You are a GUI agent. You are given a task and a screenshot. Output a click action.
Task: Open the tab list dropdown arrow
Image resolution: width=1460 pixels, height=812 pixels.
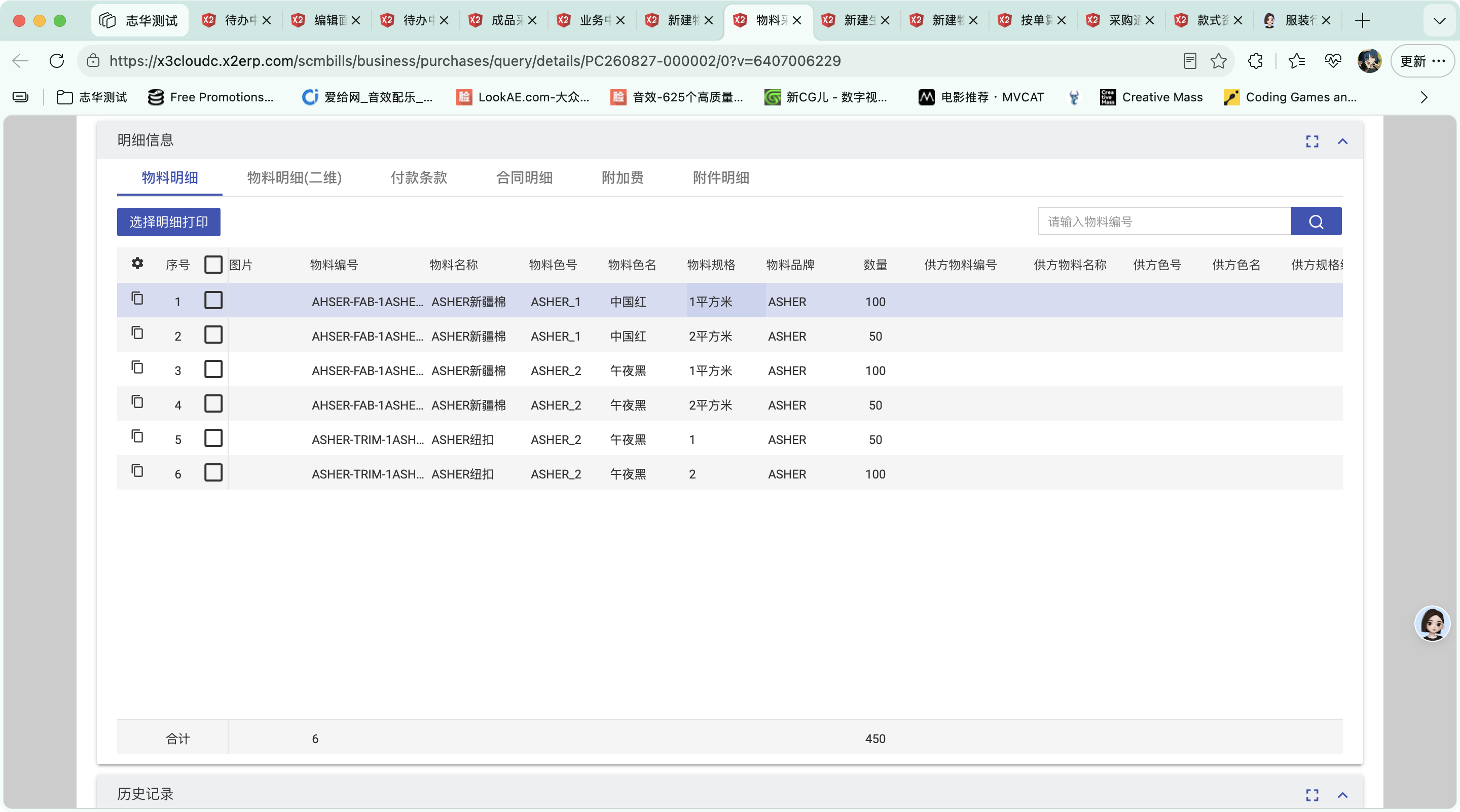(x=1439, y=21)
